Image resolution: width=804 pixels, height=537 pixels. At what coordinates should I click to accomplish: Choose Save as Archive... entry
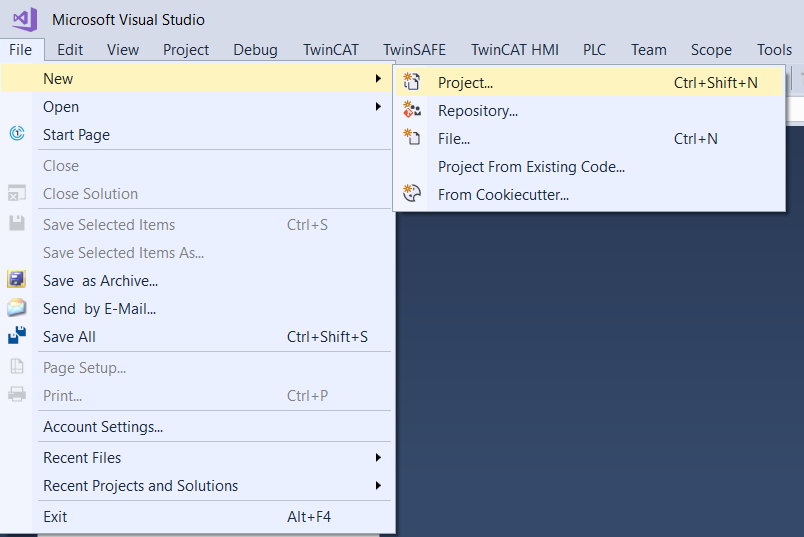[198, 281]
